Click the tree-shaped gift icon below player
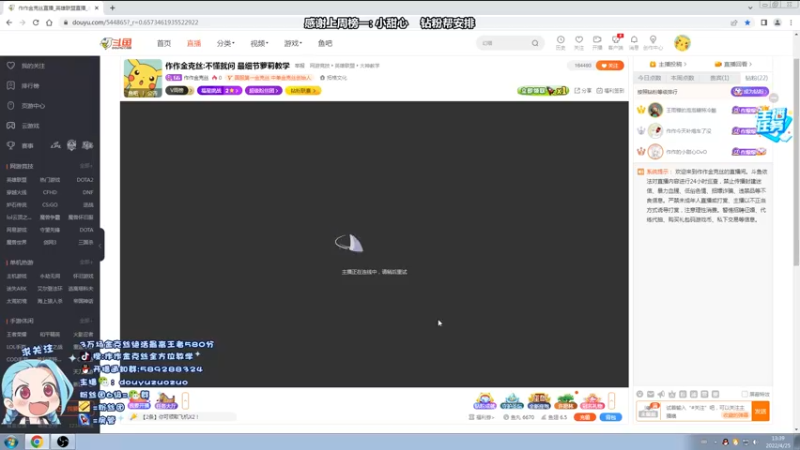Viewport: 800px width, 450px height. click(565, 401)
